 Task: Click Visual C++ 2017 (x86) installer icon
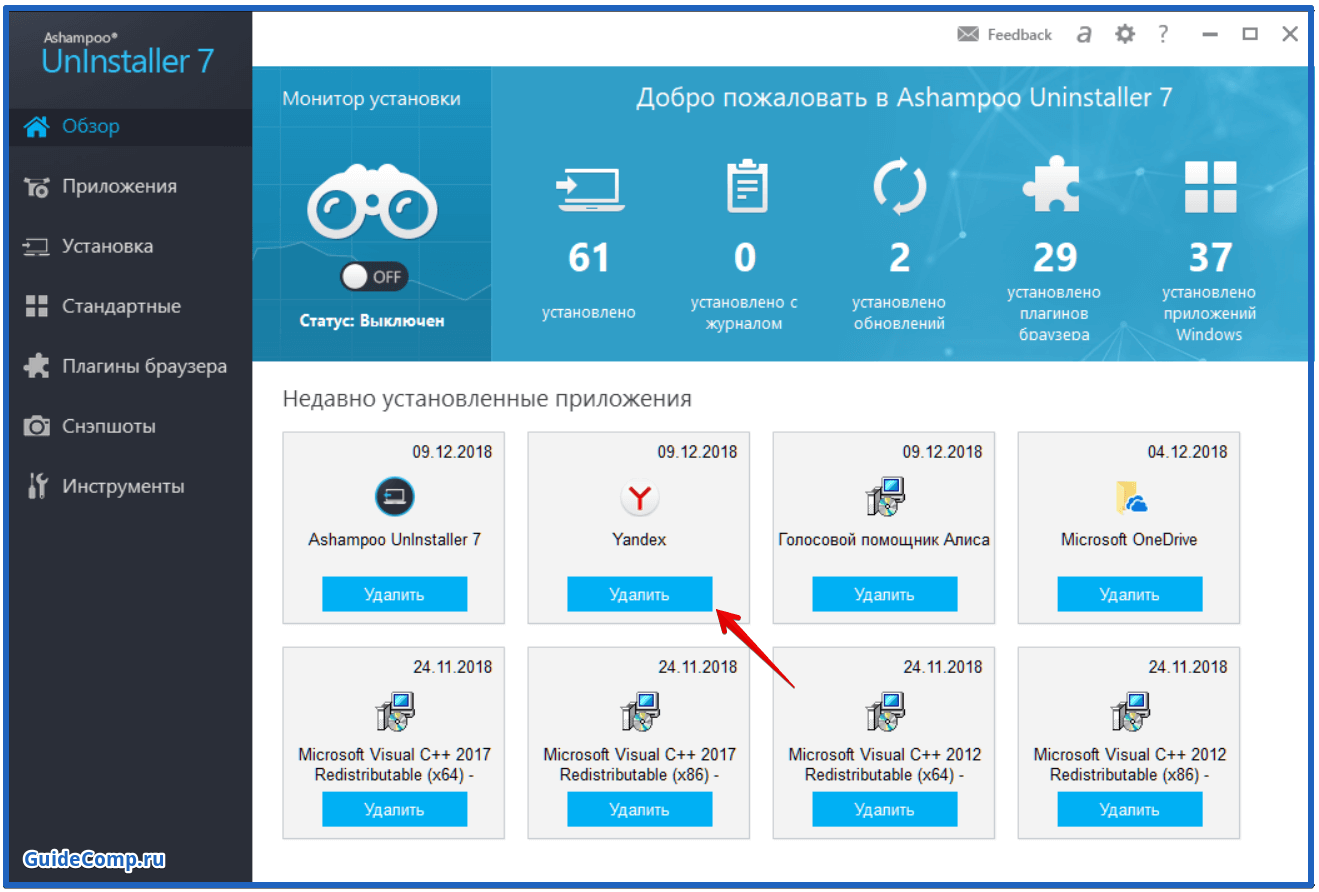pos(639,712)
